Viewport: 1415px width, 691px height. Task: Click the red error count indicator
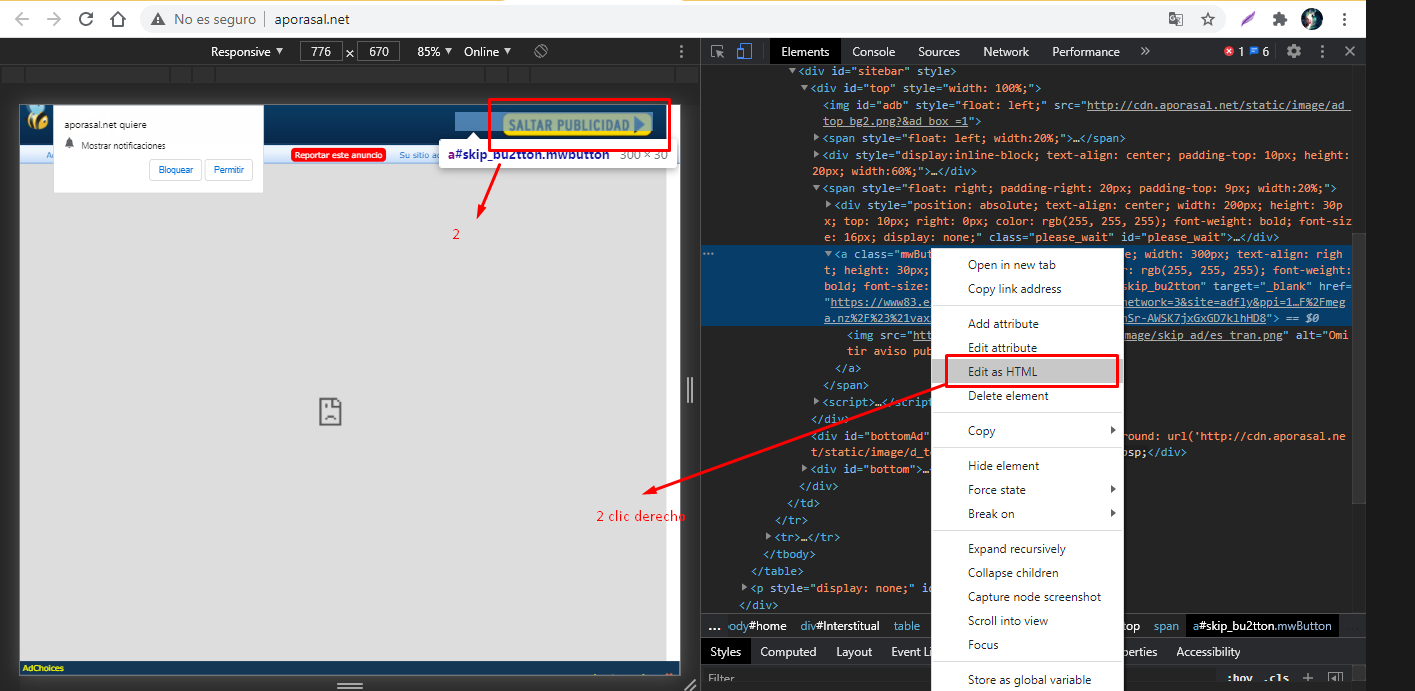click(1234, 51)
